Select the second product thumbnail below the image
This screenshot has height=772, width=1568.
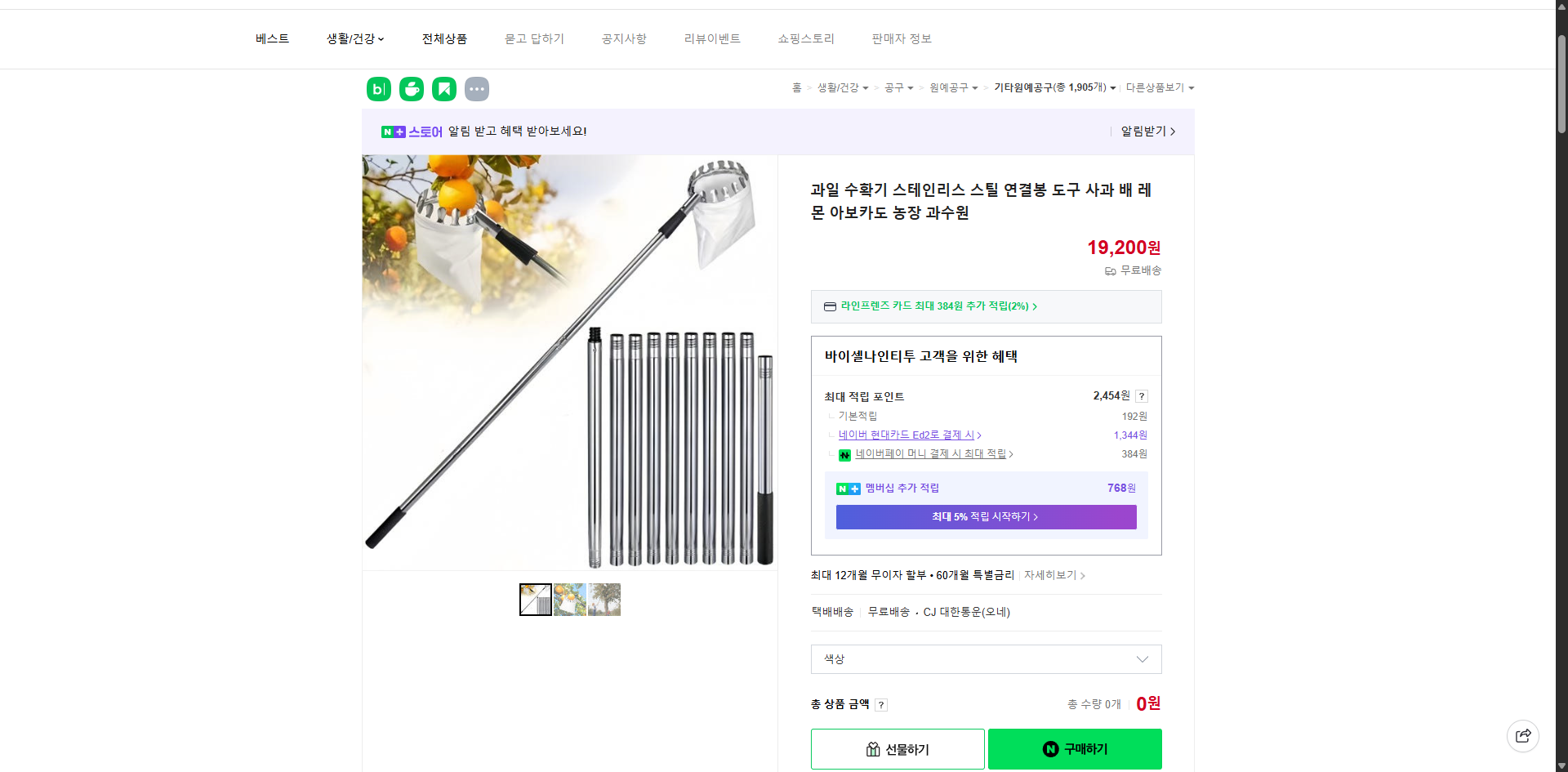click(569, 599)
